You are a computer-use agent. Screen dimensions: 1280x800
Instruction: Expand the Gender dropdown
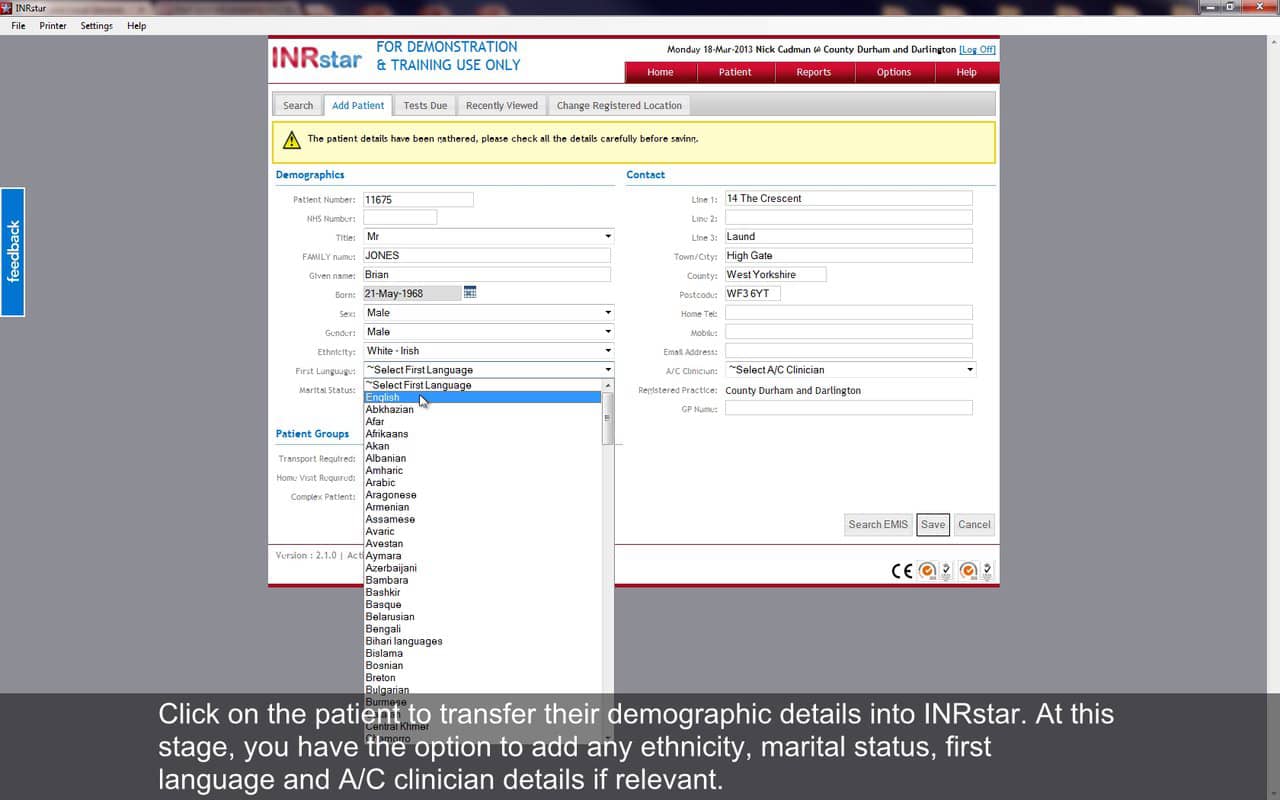tap(607, 332)
